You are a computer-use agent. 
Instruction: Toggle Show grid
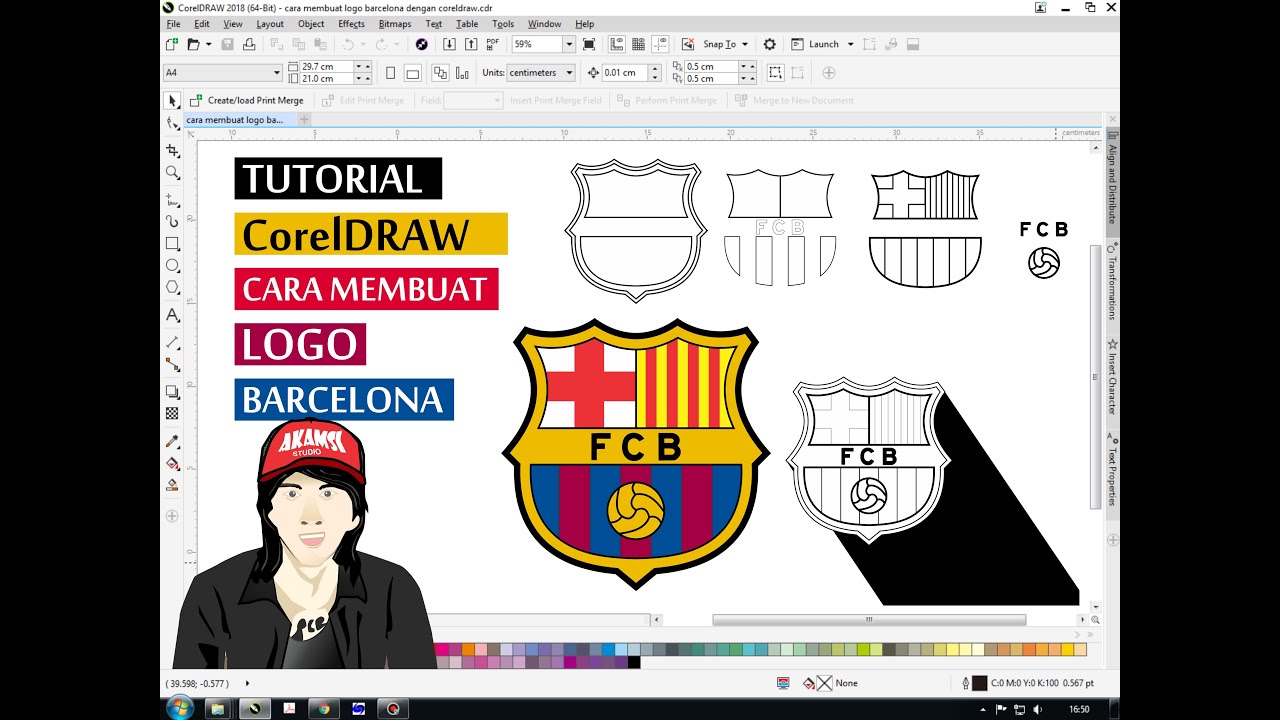coord(637,44)
